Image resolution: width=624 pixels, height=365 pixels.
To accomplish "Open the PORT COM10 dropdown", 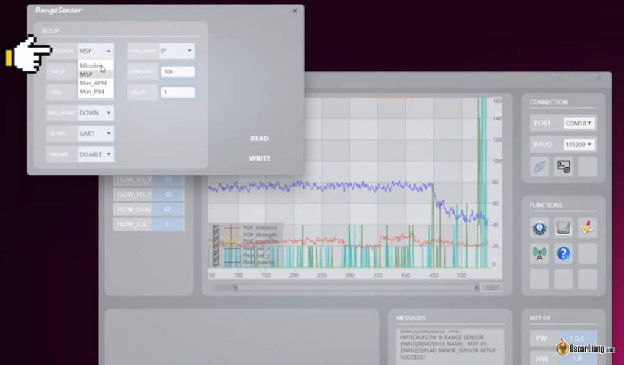I will [579, 123].
